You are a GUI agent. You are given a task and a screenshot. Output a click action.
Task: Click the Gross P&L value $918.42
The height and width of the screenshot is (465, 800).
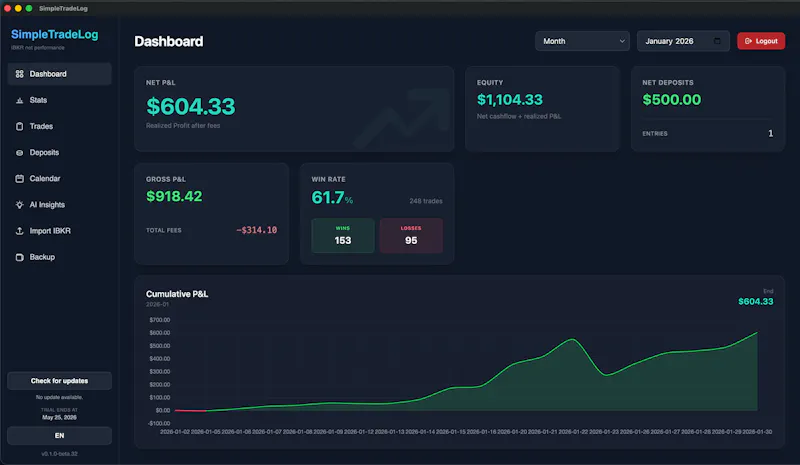tap(174, 196)
